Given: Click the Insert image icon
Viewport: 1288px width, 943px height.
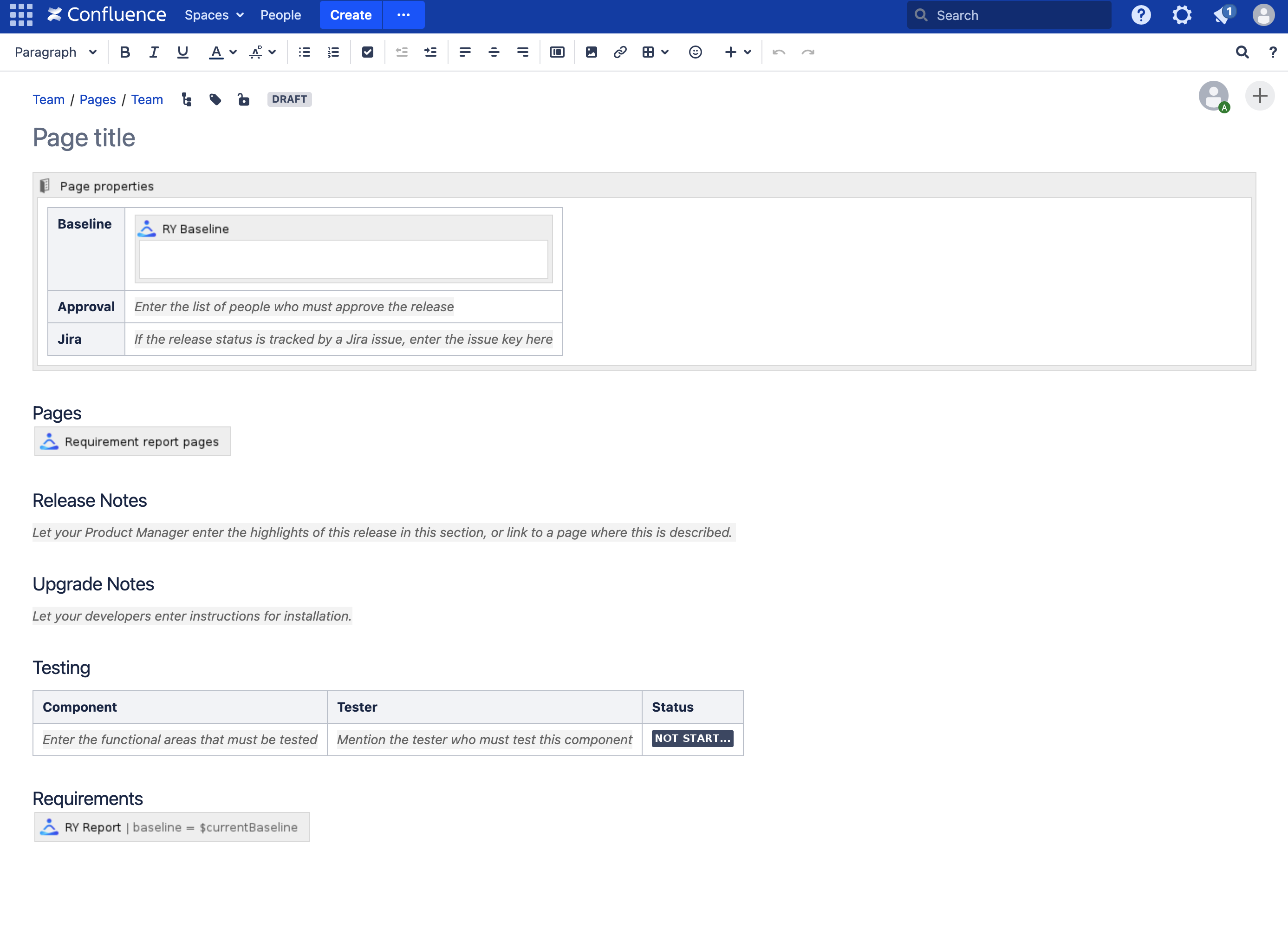Looking at the screenshot, I should (591, 52).
